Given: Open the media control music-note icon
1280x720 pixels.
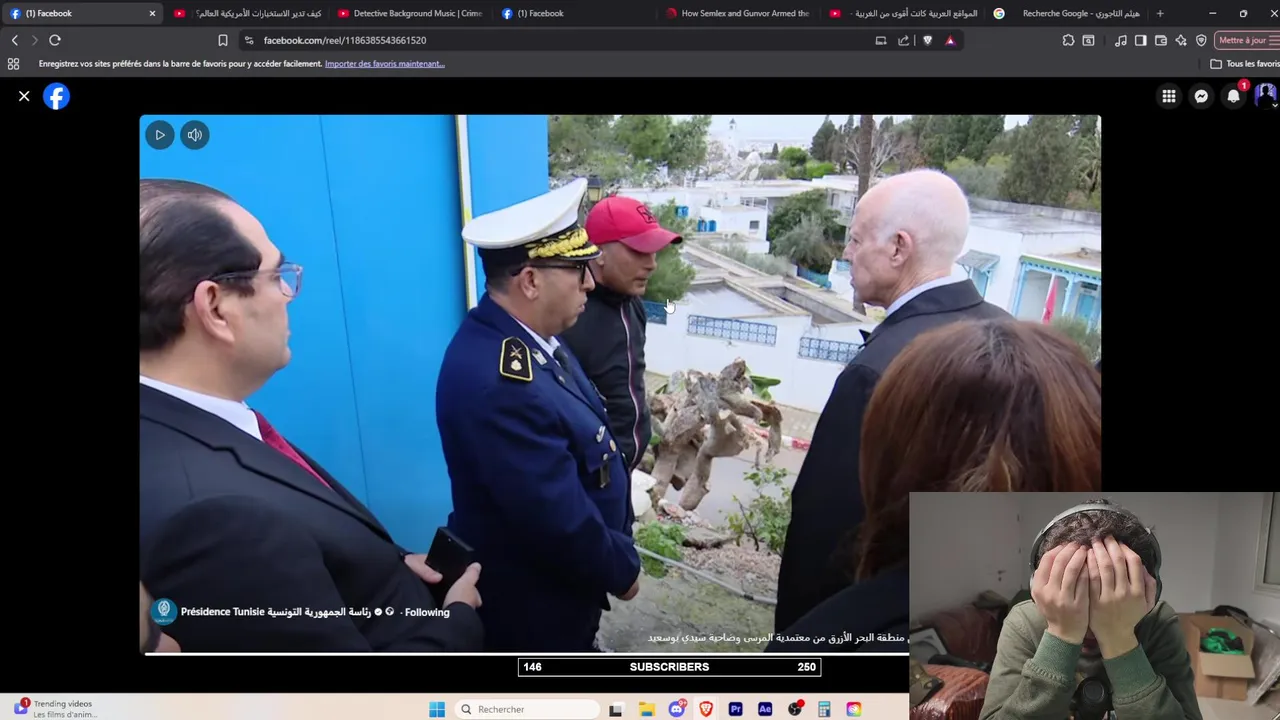Looking at the screenshot, I should (x=1120, y=40).
